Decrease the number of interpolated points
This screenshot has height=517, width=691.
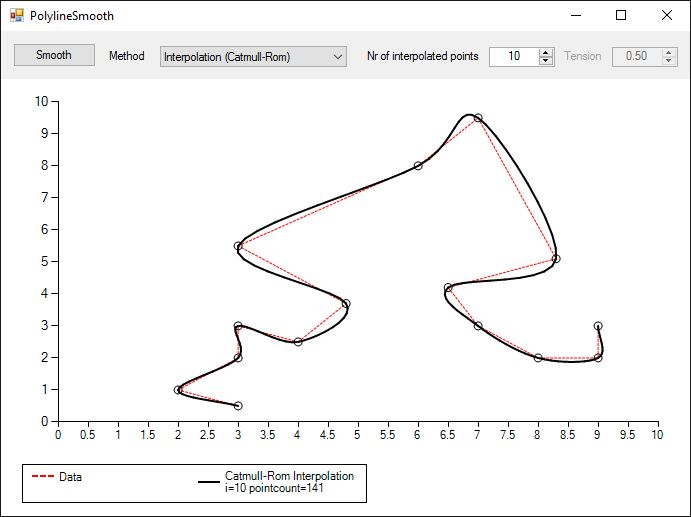click(x=546, y=61)
